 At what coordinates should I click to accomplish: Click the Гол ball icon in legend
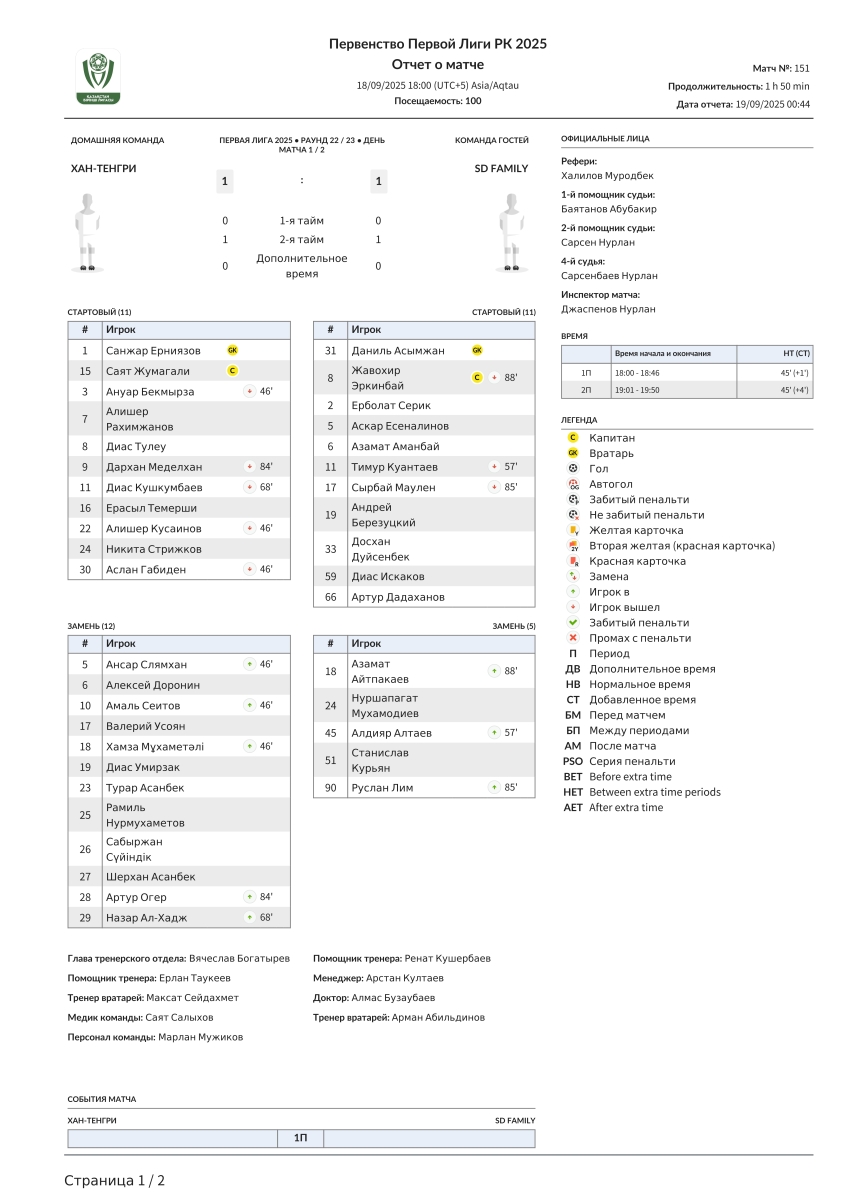[573, 469]
